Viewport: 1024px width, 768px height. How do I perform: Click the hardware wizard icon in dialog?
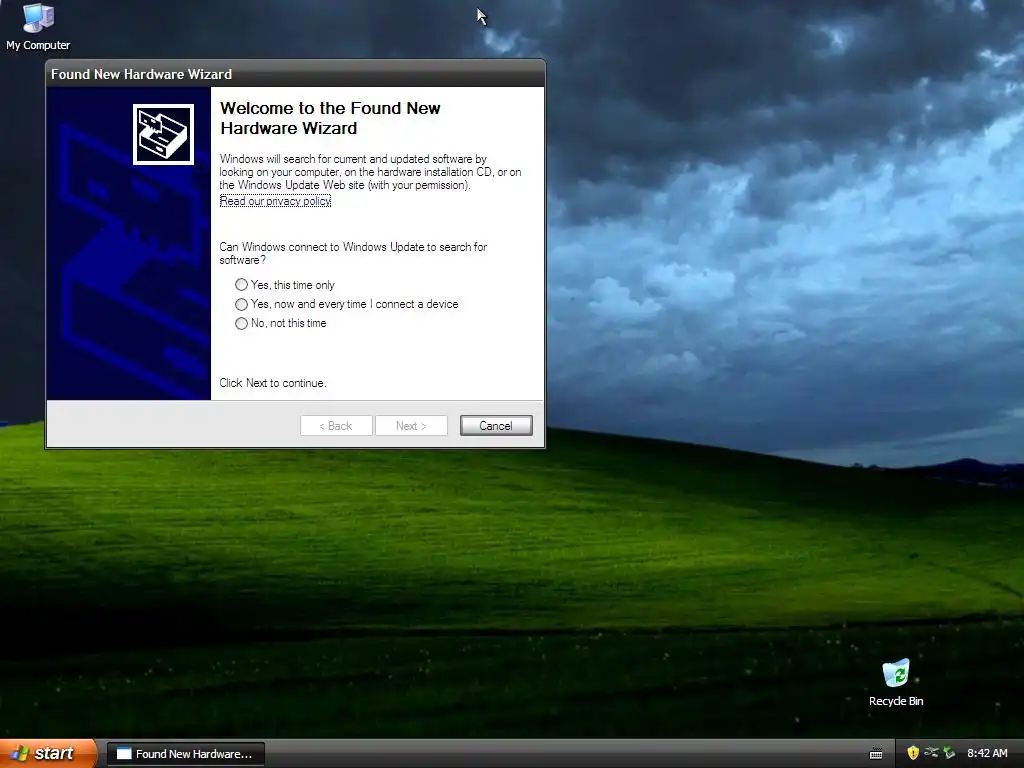pyautogui.click(x=163, y=135)
